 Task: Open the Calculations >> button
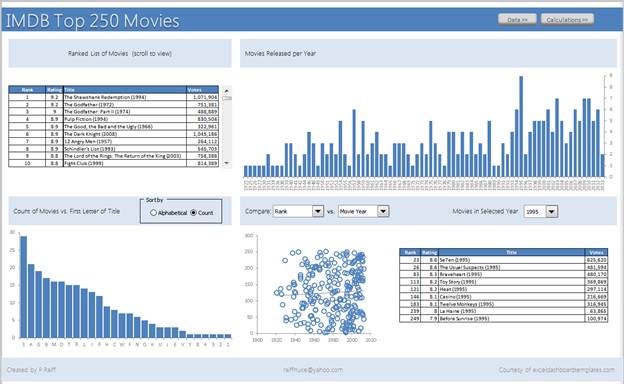(x=567, y=19)
